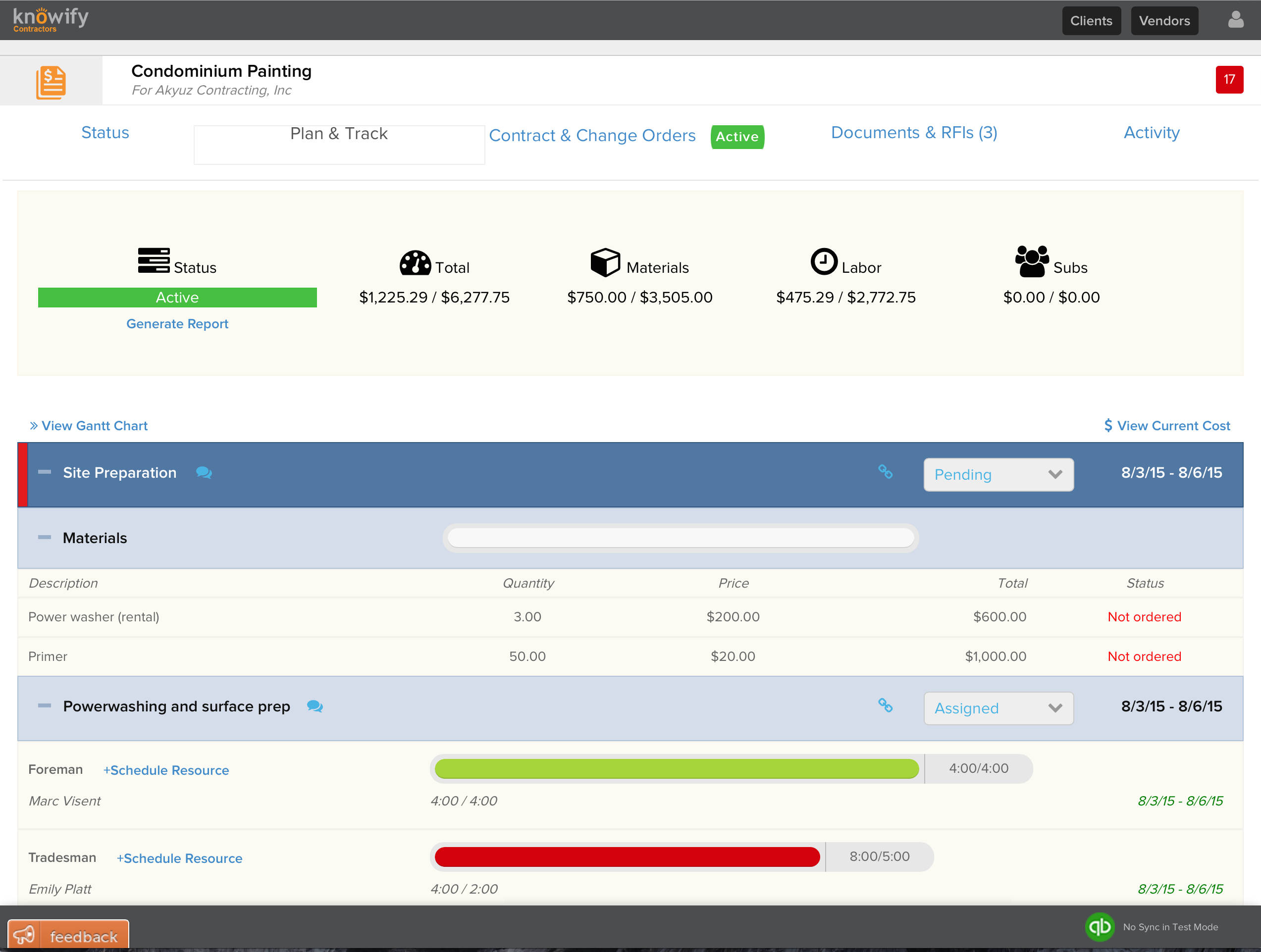Open the user profile icon

(x=1235, y=20)
